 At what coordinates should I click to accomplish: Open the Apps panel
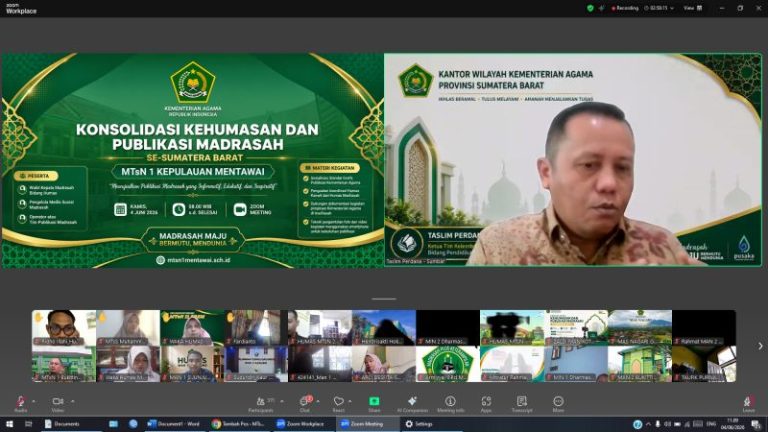click(486, 404)
